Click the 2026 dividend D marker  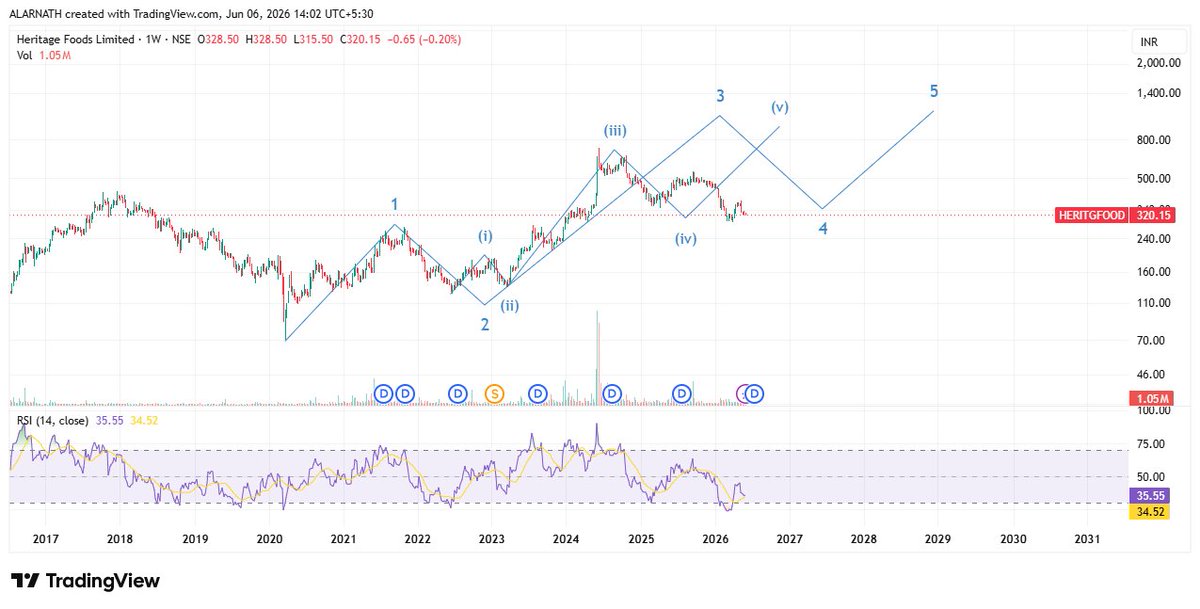[x=755, y=394]
